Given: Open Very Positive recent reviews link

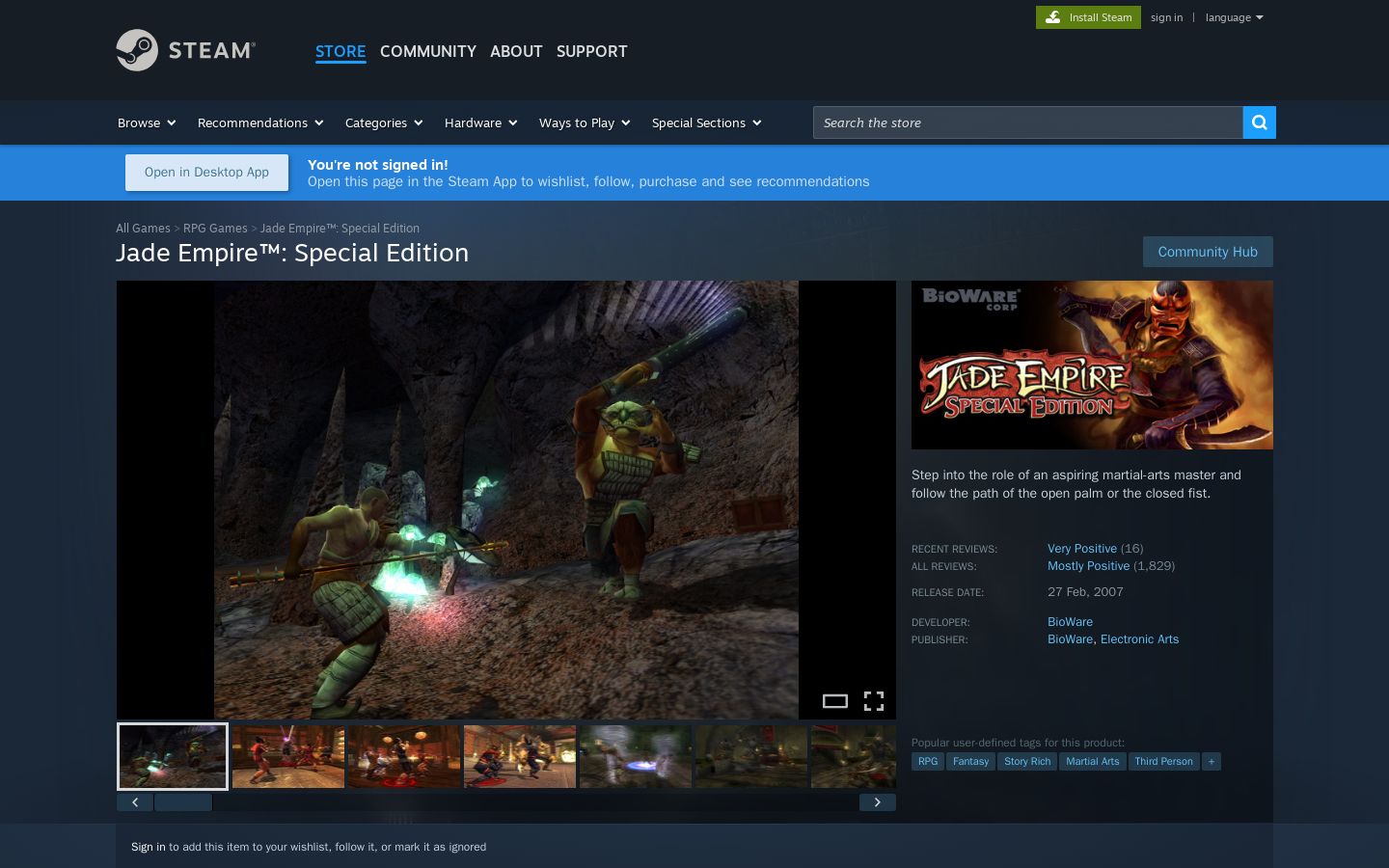Looking at the screenshot, I should click(1082, 549).
